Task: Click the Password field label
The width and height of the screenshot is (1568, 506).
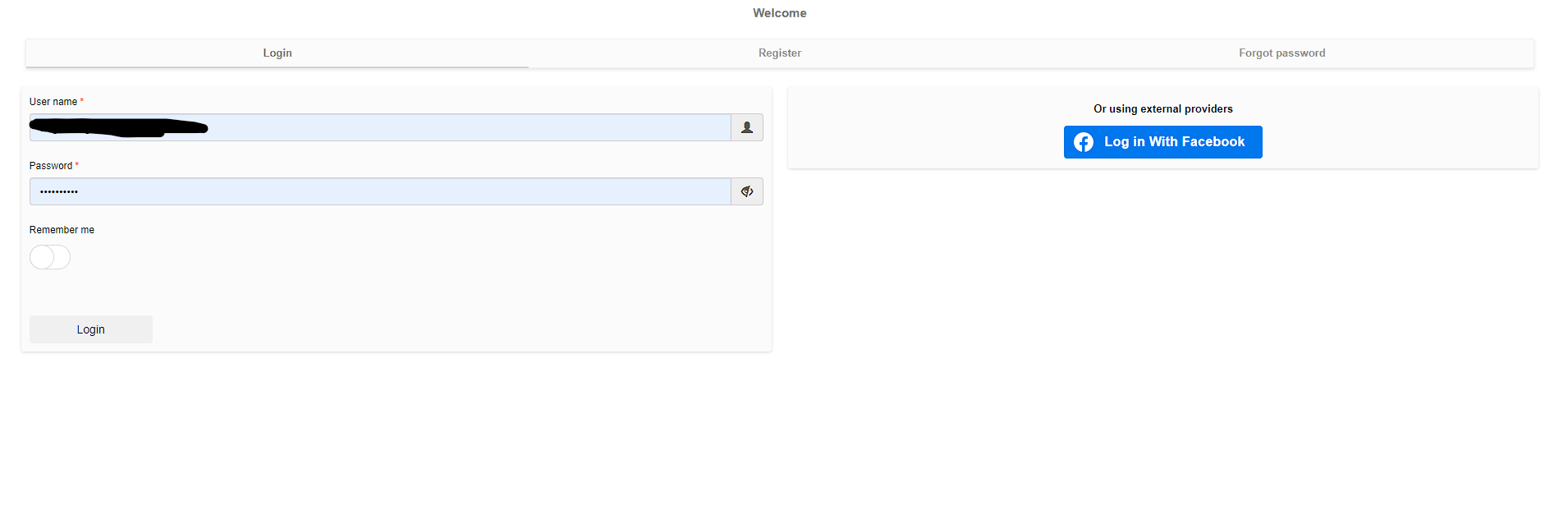Action: point(51,166)
